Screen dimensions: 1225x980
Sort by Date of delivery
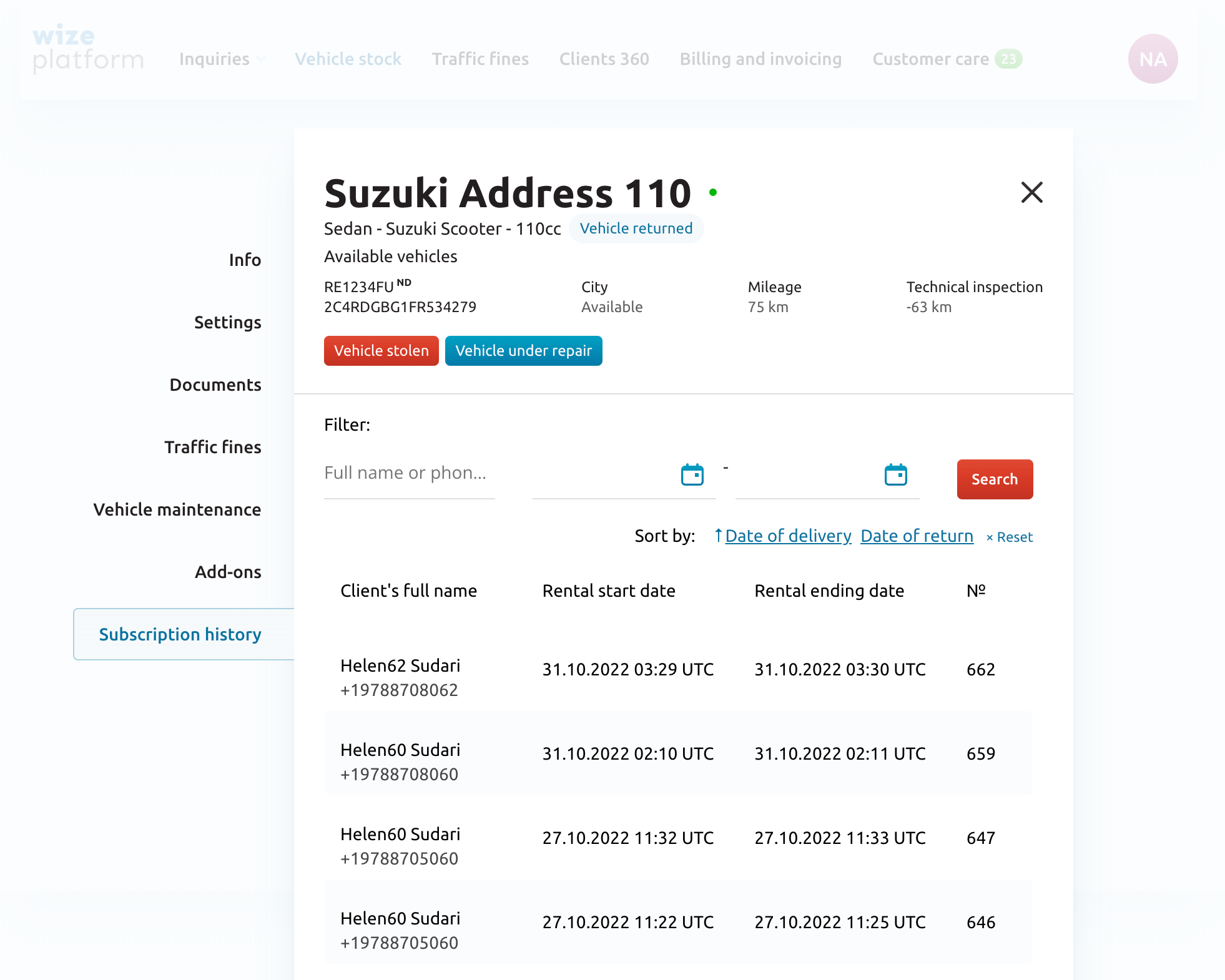point(787,536)
